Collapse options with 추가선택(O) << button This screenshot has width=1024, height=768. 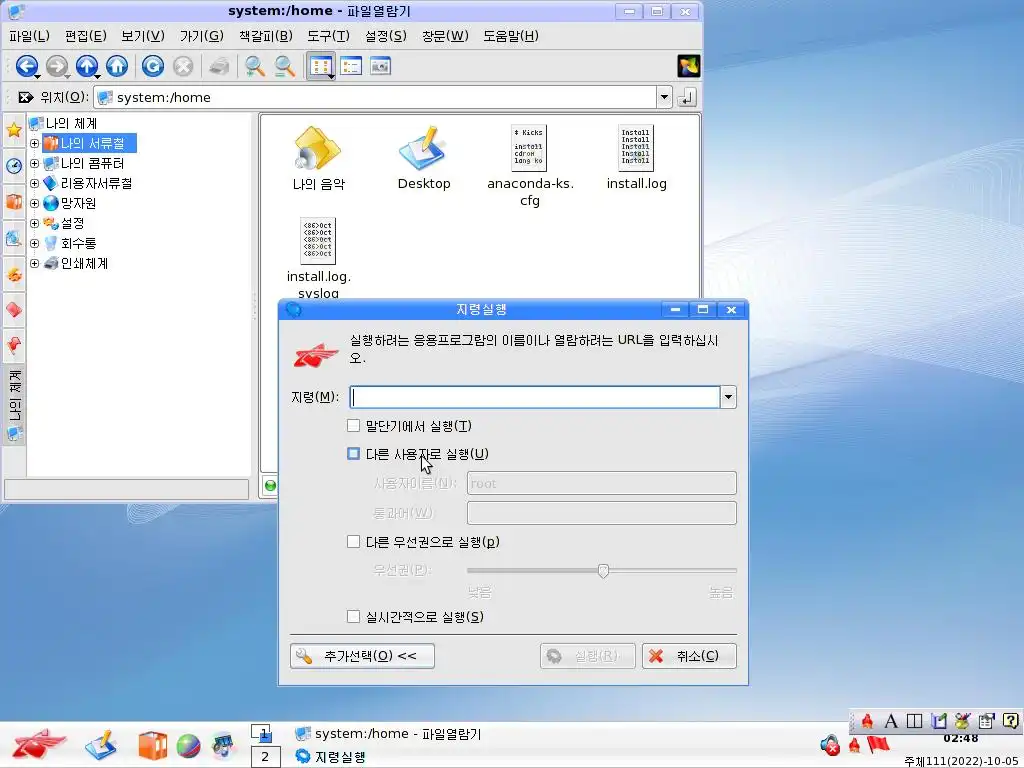point(362,656)
